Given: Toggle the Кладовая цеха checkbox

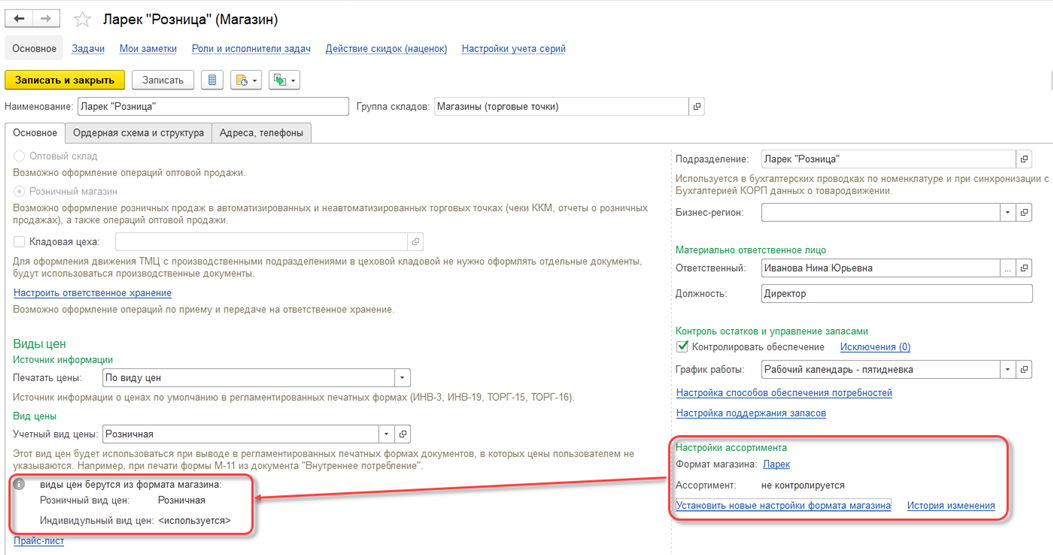Looking at the screenshot, I should pyautogui.click(x=19, y=241).
